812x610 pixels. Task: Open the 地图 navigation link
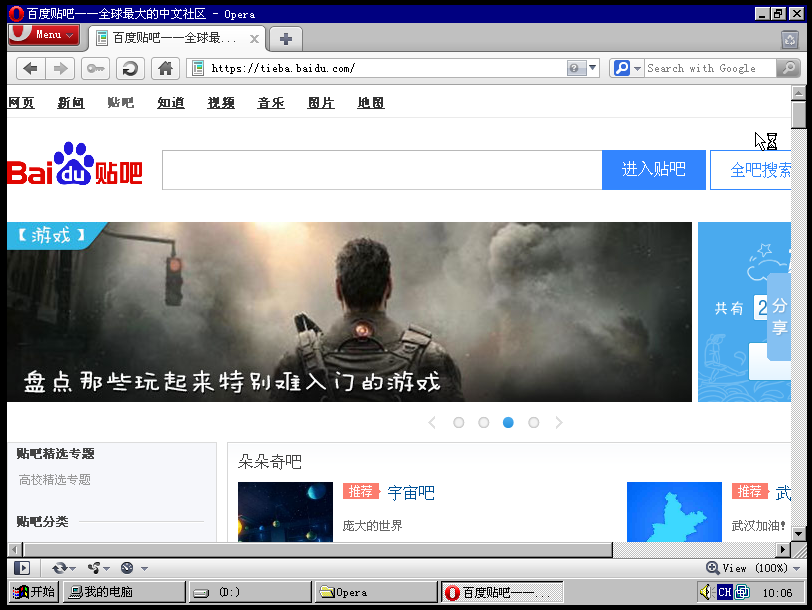(371, 103)
